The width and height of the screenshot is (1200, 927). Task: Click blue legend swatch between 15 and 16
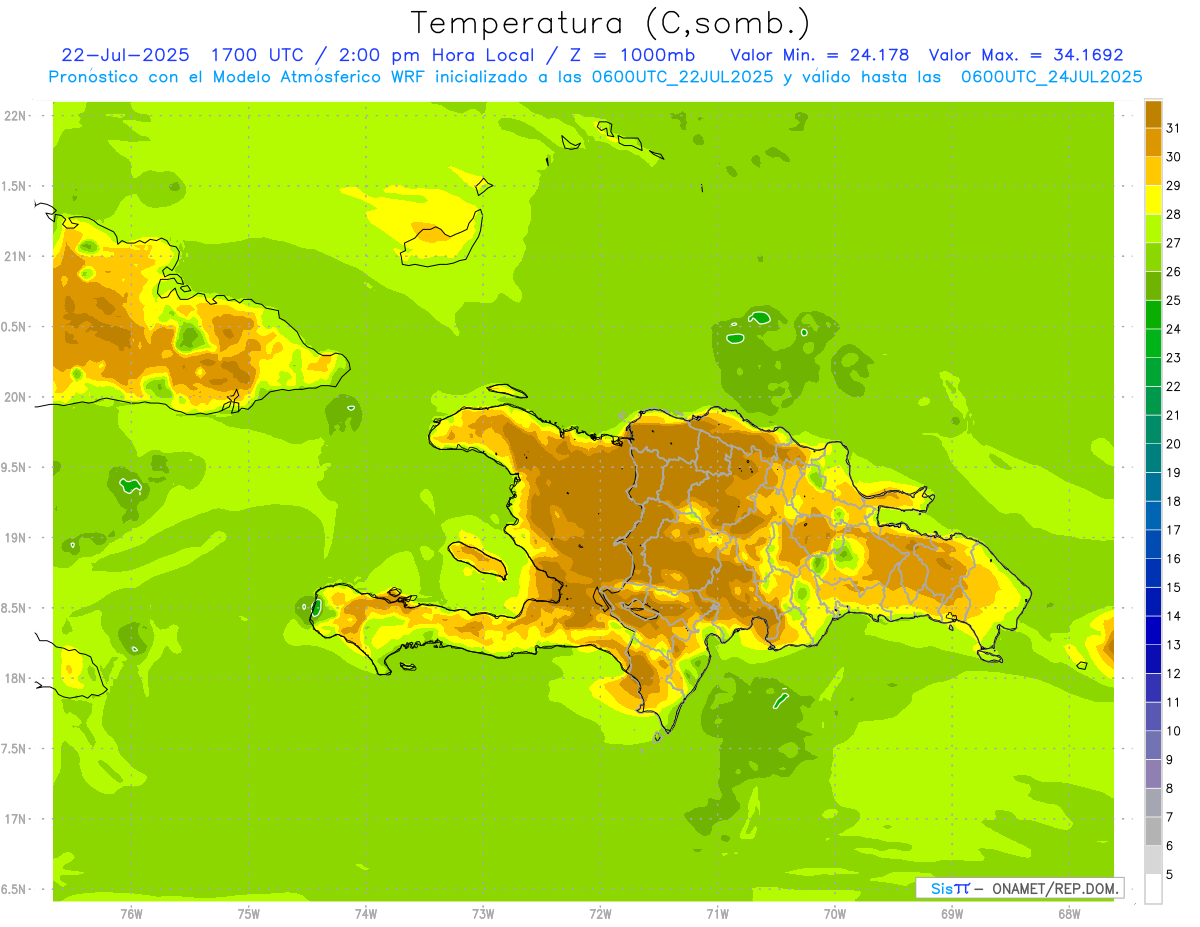[1153, 573]
